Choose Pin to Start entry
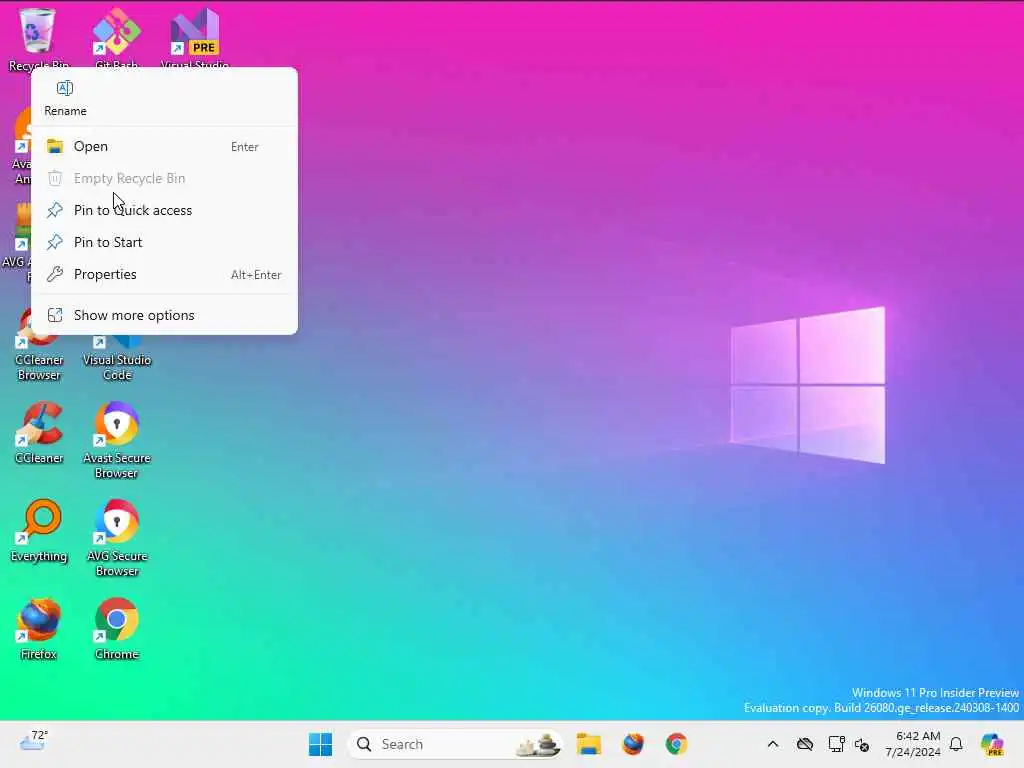Viewport: 1024px width, 768px height. click(x=164, y=242)
